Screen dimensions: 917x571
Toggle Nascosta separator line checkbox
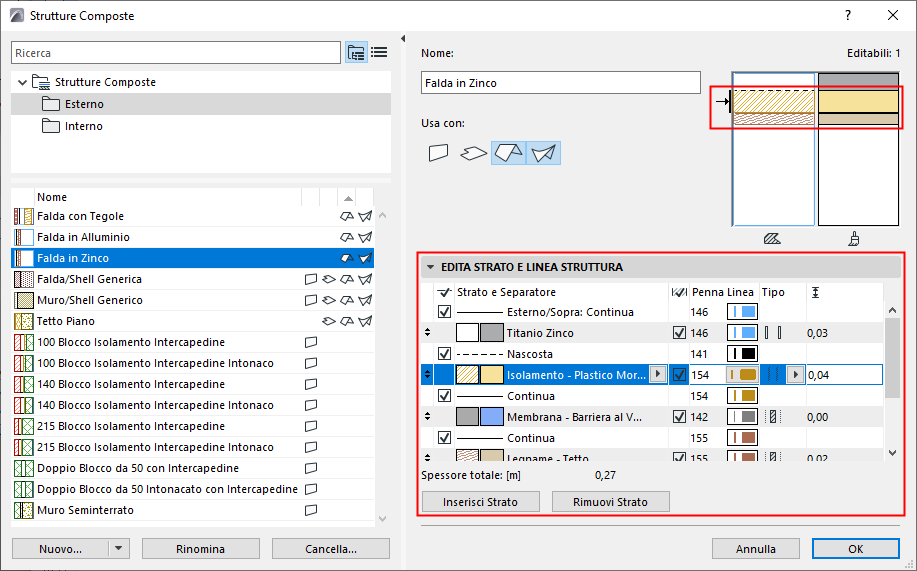pos(444,354)
